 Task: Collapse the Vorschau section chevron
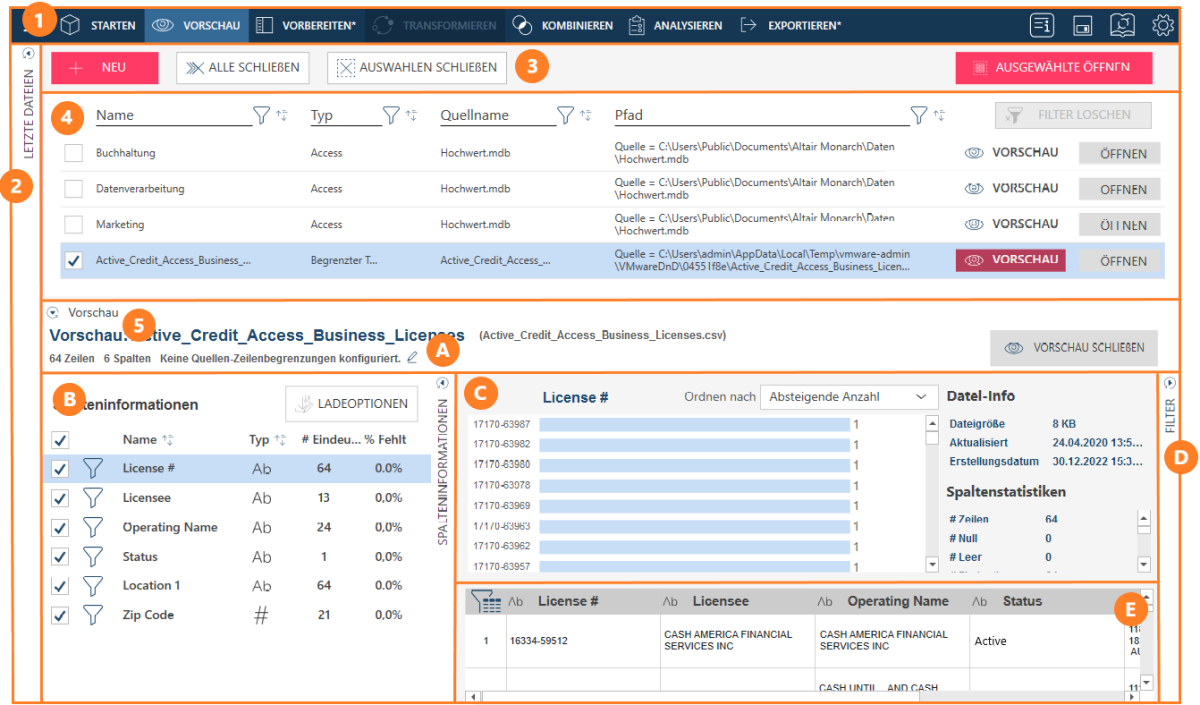click(54, 312)
